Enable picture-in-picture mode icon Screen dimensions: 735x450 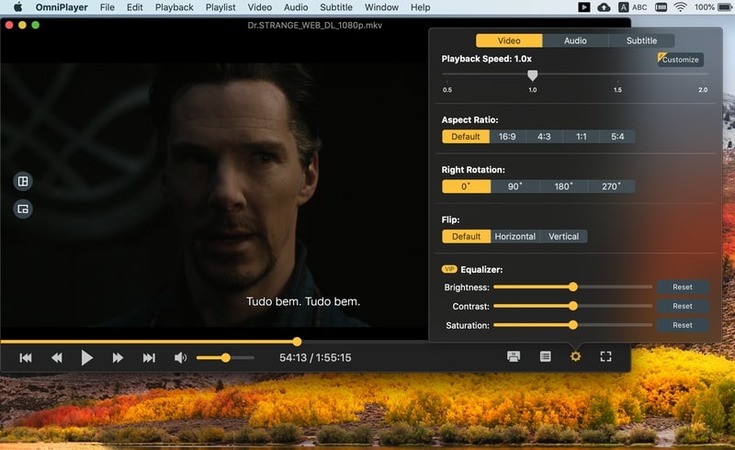coord(23,209)
